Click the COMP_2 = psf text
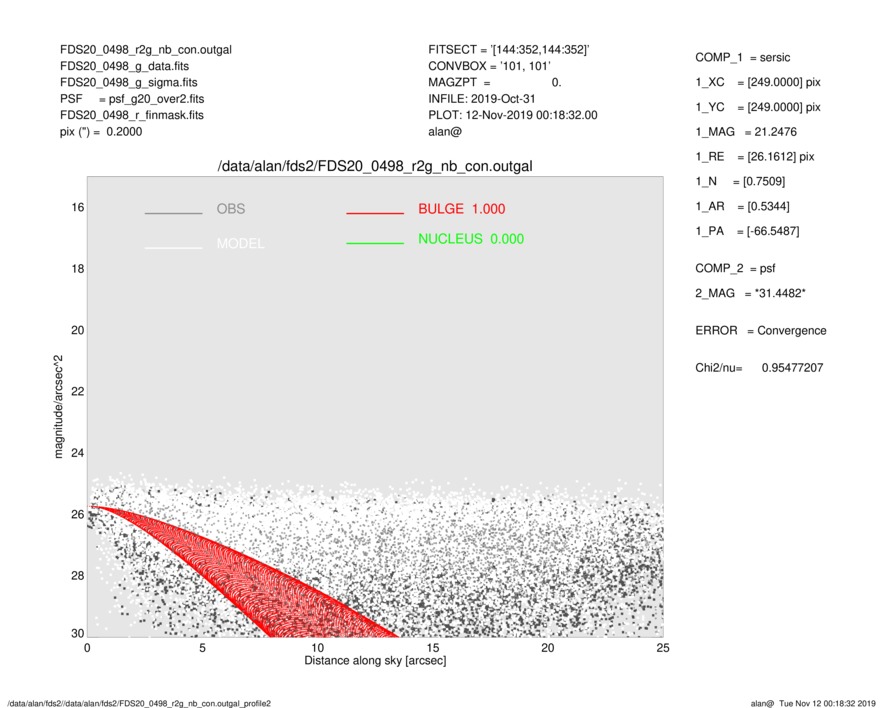The height and width of the screenshot is (708, 885). (735, 268)
